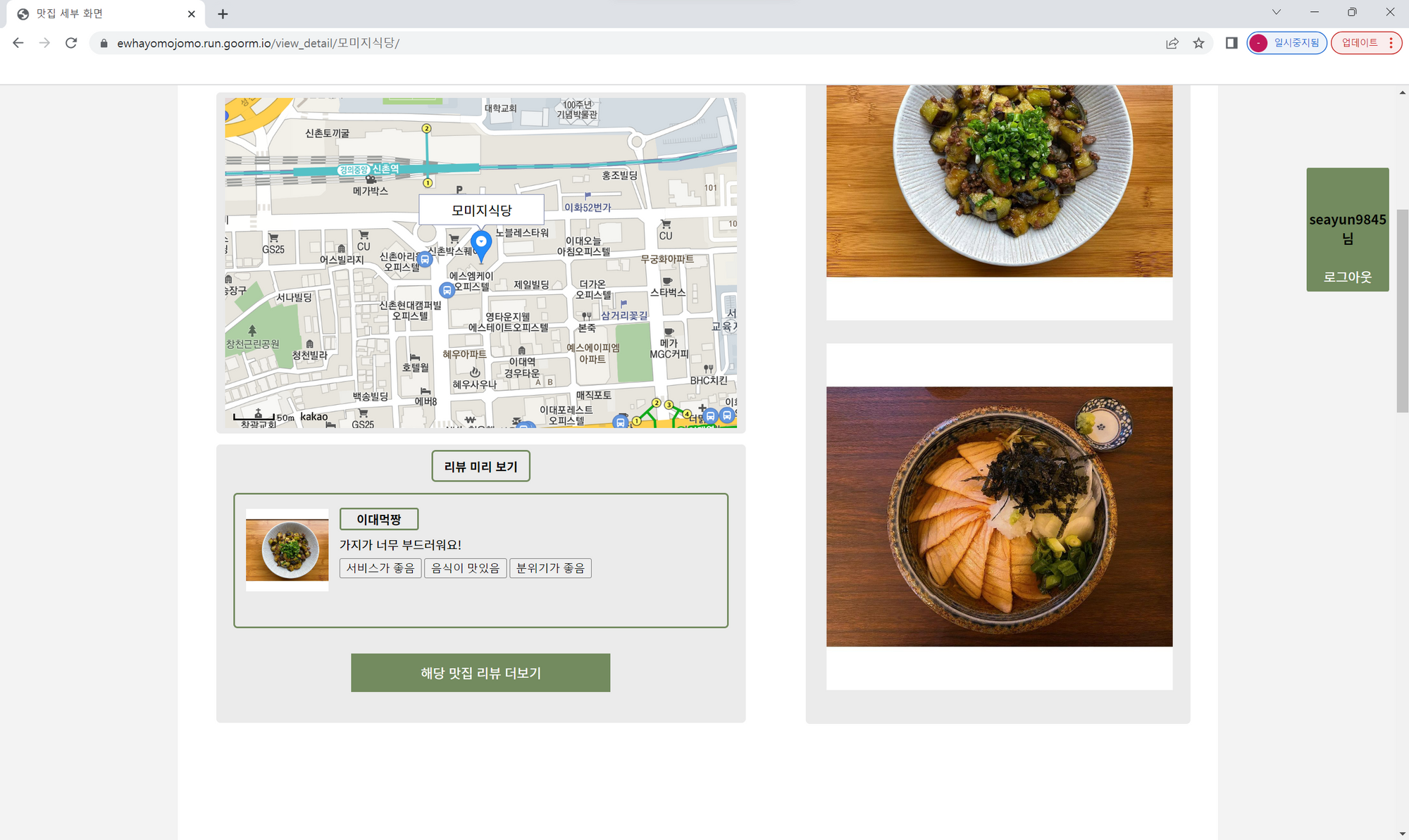This screenshot has height=840, width=1409.
Task: Click 해당 맛집 리뷰 더보기 button
Action: pos(480,672)
